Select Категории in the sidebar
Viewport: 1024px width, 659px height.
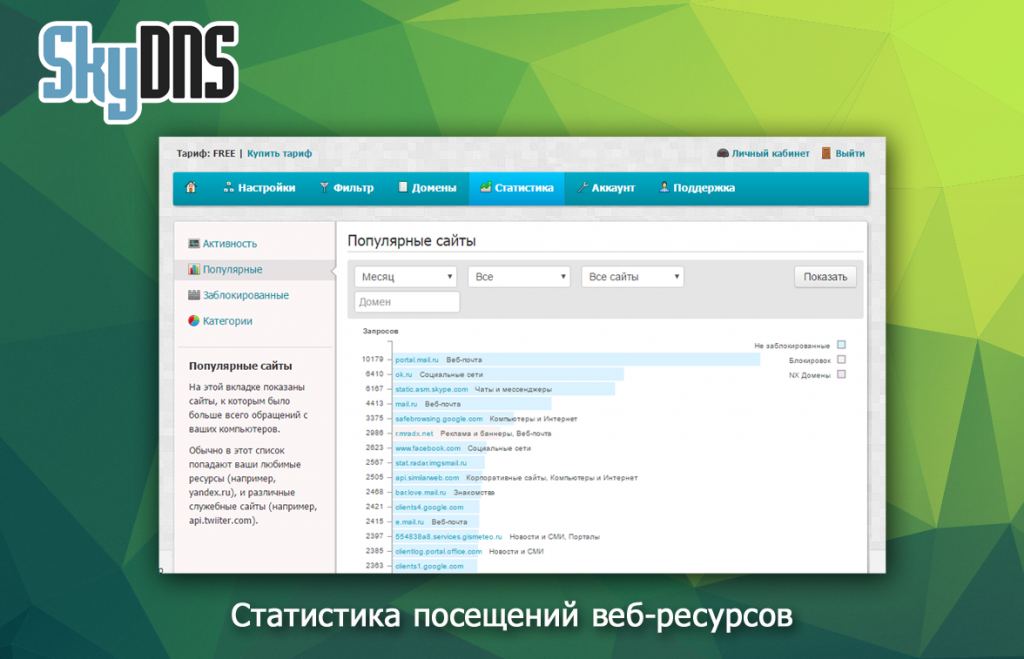[227, 321]
